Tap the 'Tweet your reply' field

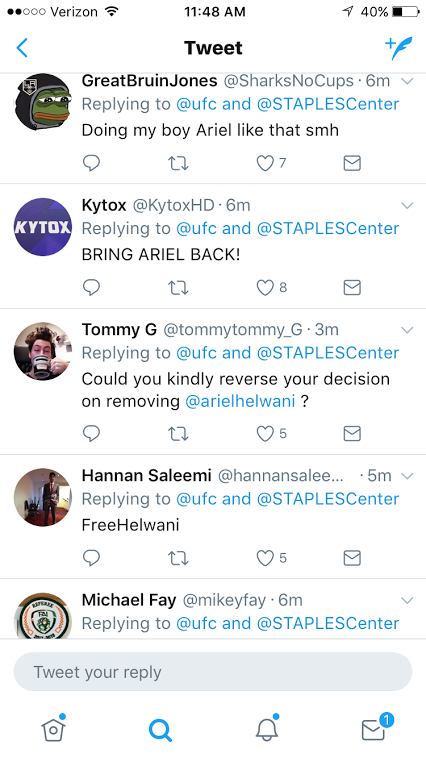coord(213,671)
